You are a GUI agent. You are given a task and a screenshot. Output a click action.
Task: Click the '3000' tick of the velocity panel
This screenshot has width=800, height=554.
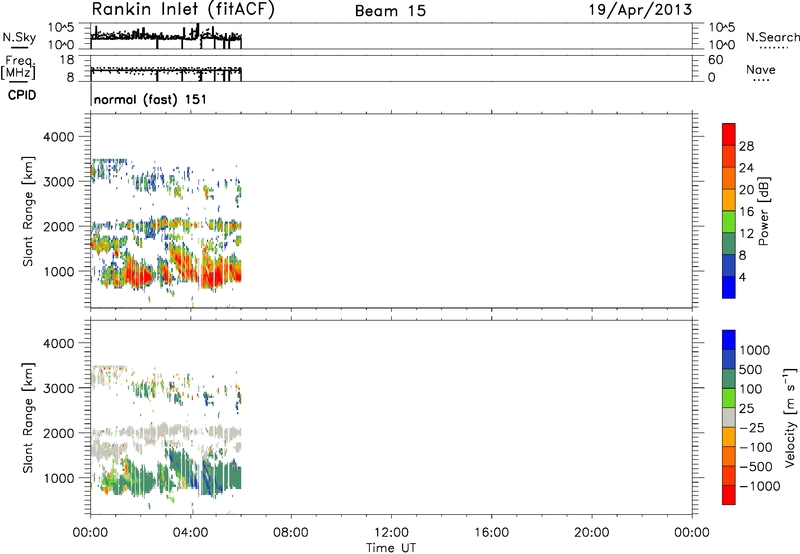point(58,388)
